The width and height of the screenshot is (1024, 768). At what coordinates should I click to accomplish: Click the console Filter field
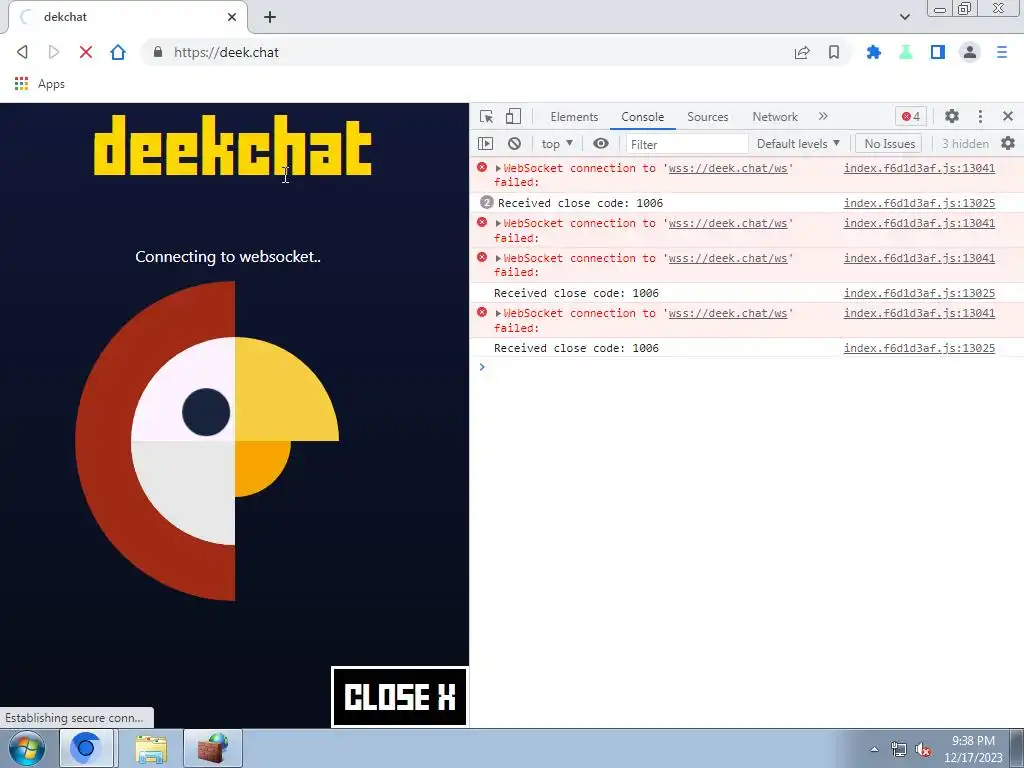pos(686,144)
